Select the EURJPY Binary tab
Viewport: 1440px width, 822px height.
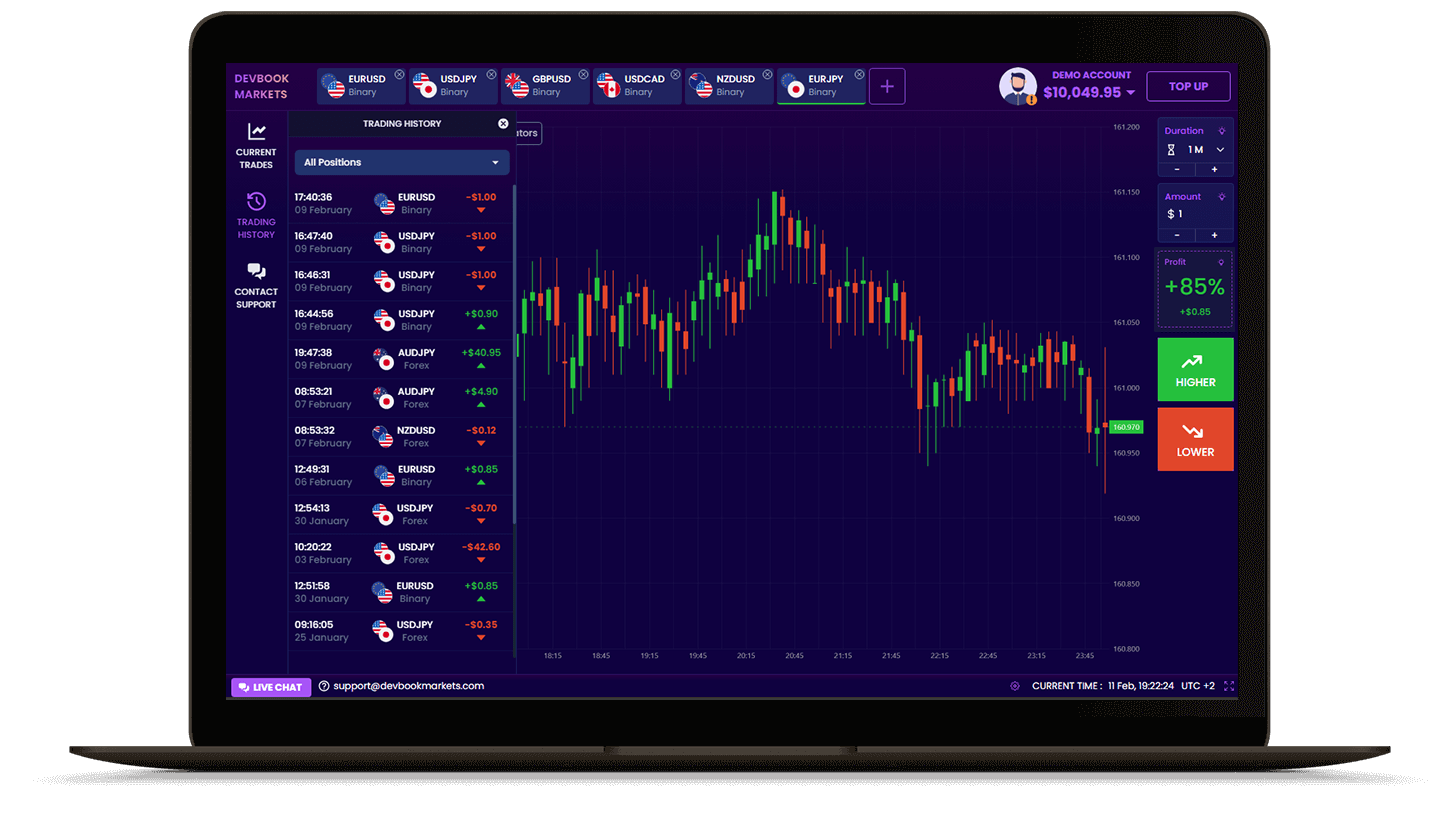pyautogui.click(x=821, y=86)
